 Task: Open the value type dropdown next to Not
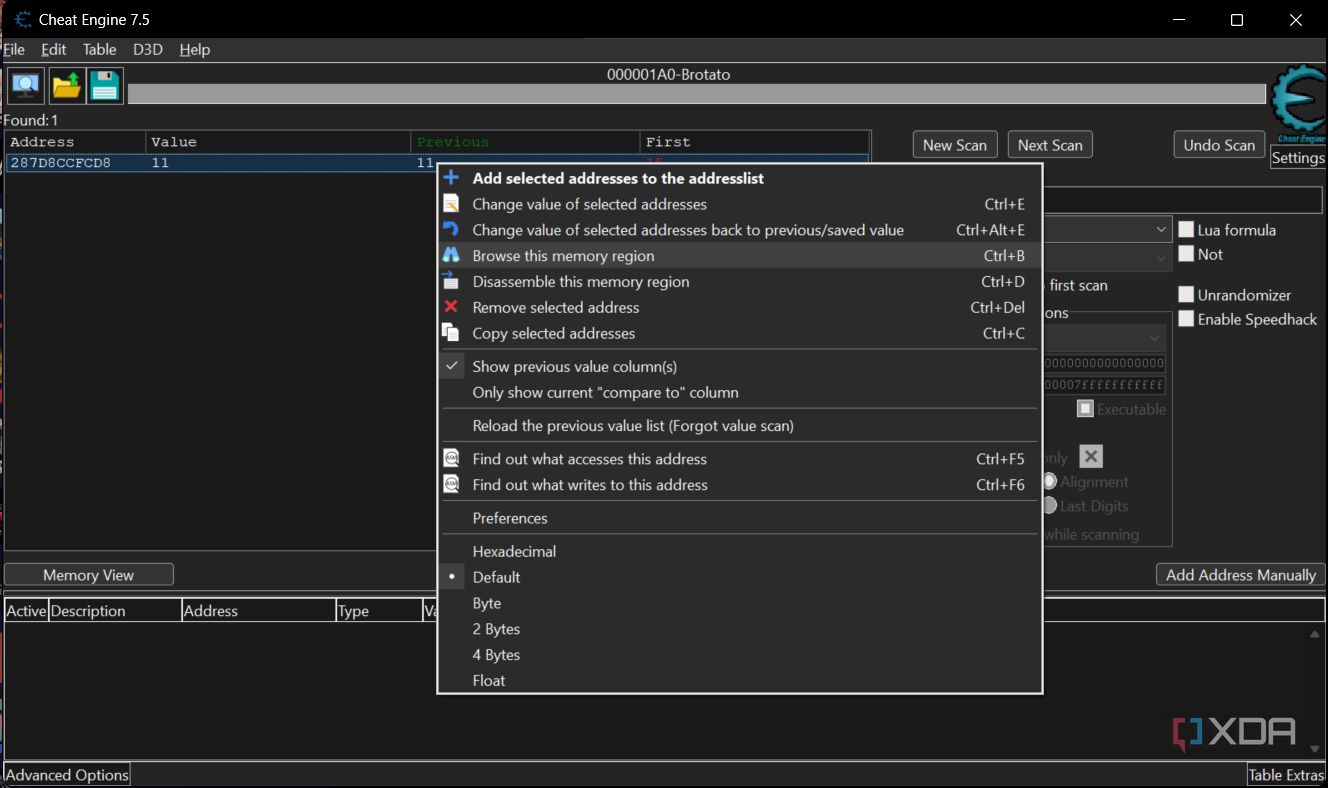[1160, 257]
